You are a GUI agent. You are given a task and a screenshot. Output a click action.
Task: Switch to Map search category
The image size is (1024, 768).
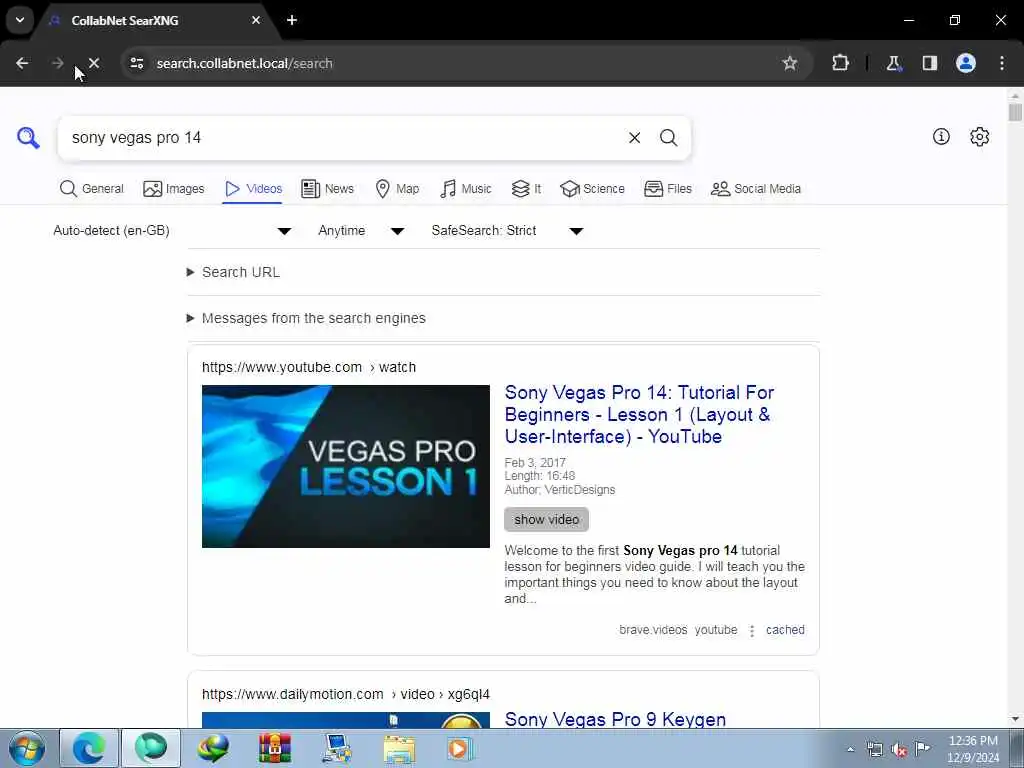tap(397, 189)
